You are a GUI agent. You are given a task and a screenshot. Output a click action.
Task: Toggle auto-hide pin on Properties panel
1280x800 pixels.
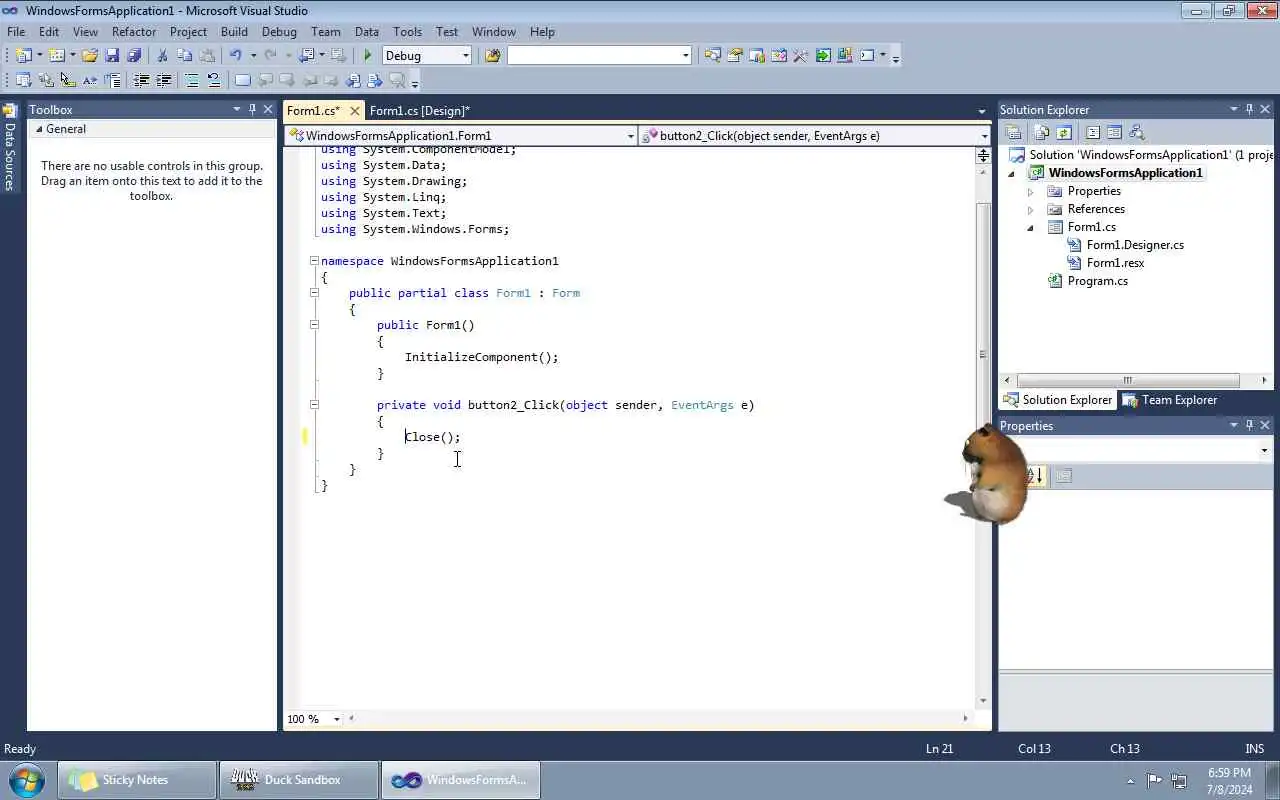point(1249,425)
